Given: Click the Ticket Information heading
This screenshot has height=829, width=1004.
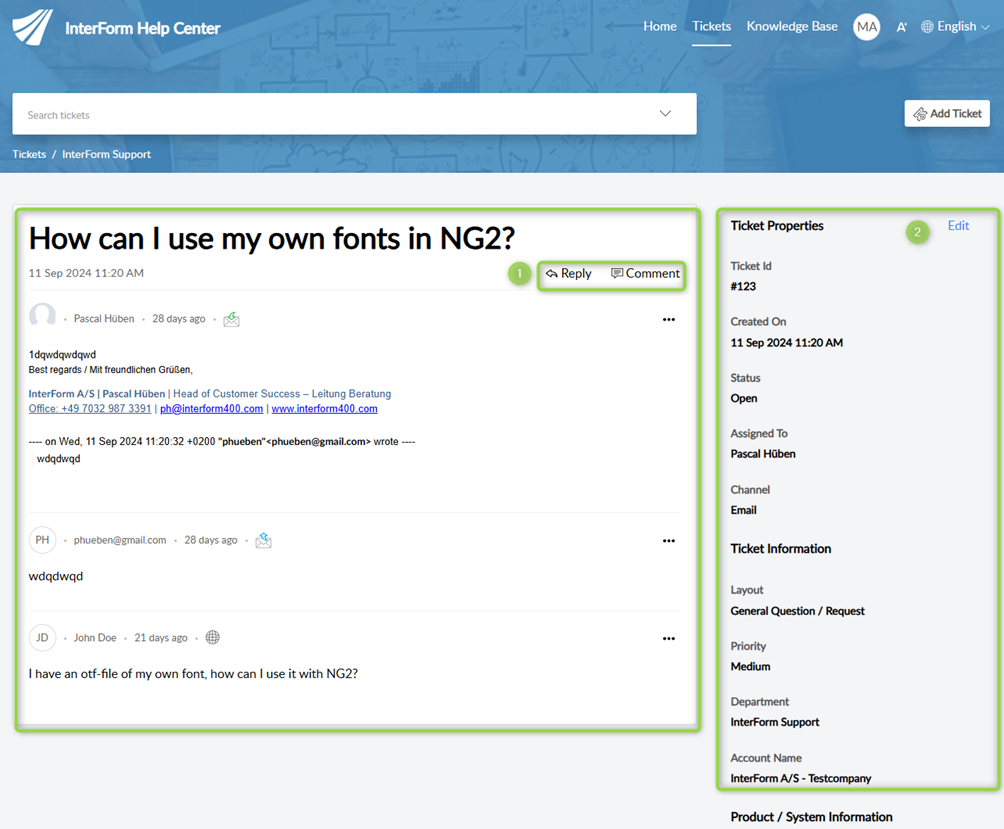Looking at the screenshot, I should (x=781, y=549).
